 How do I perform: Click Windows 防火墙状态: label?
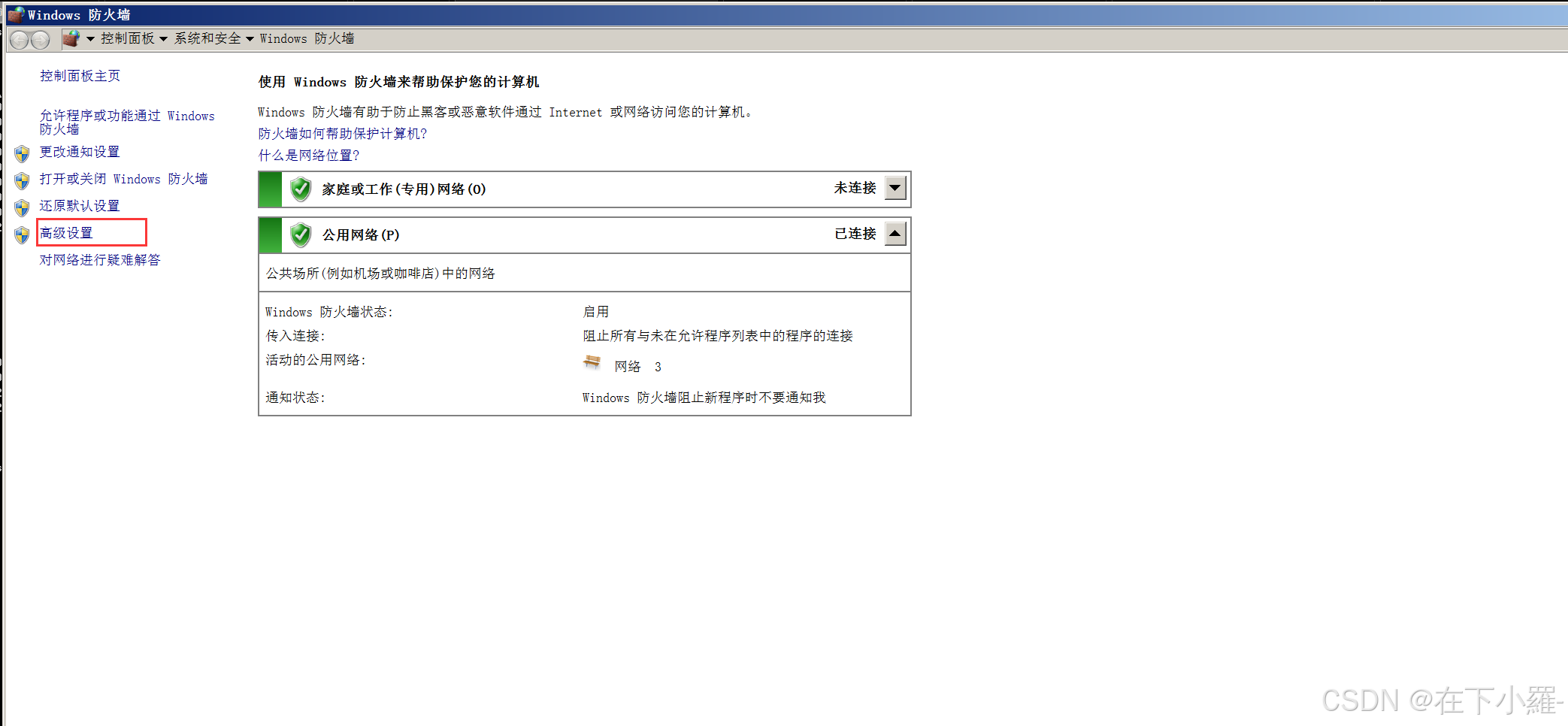(x=329, y=312)
